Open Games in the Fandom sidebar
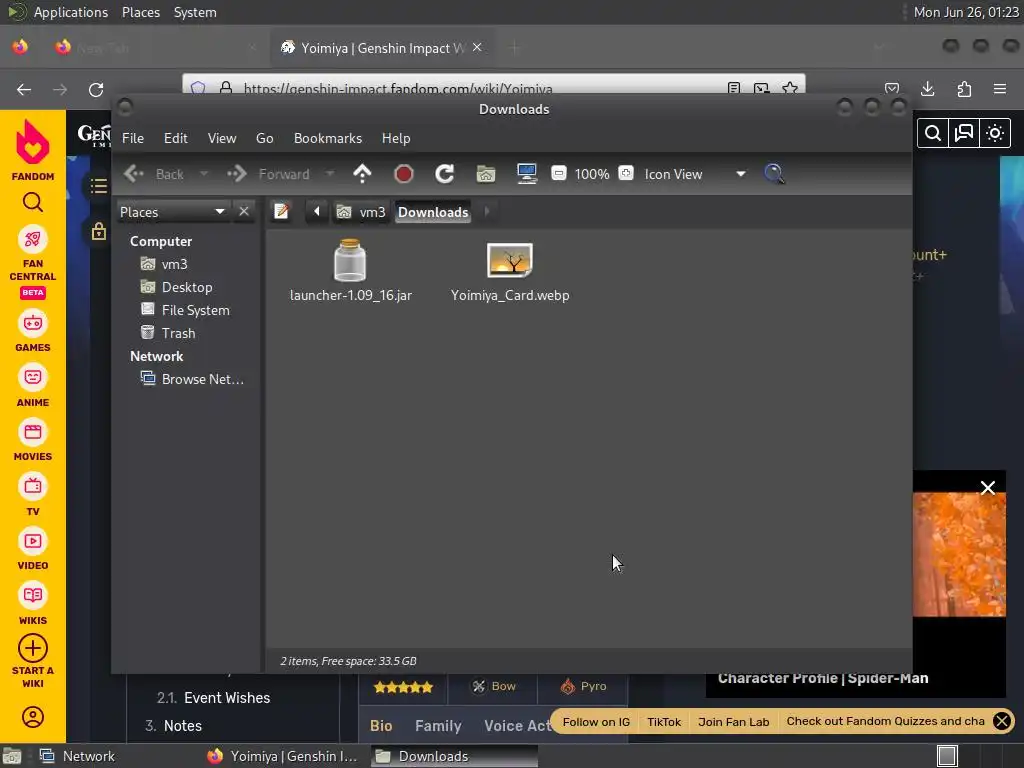Image resolution: width=1024 pixels, height=768 pixels. [x=33, y=332]
